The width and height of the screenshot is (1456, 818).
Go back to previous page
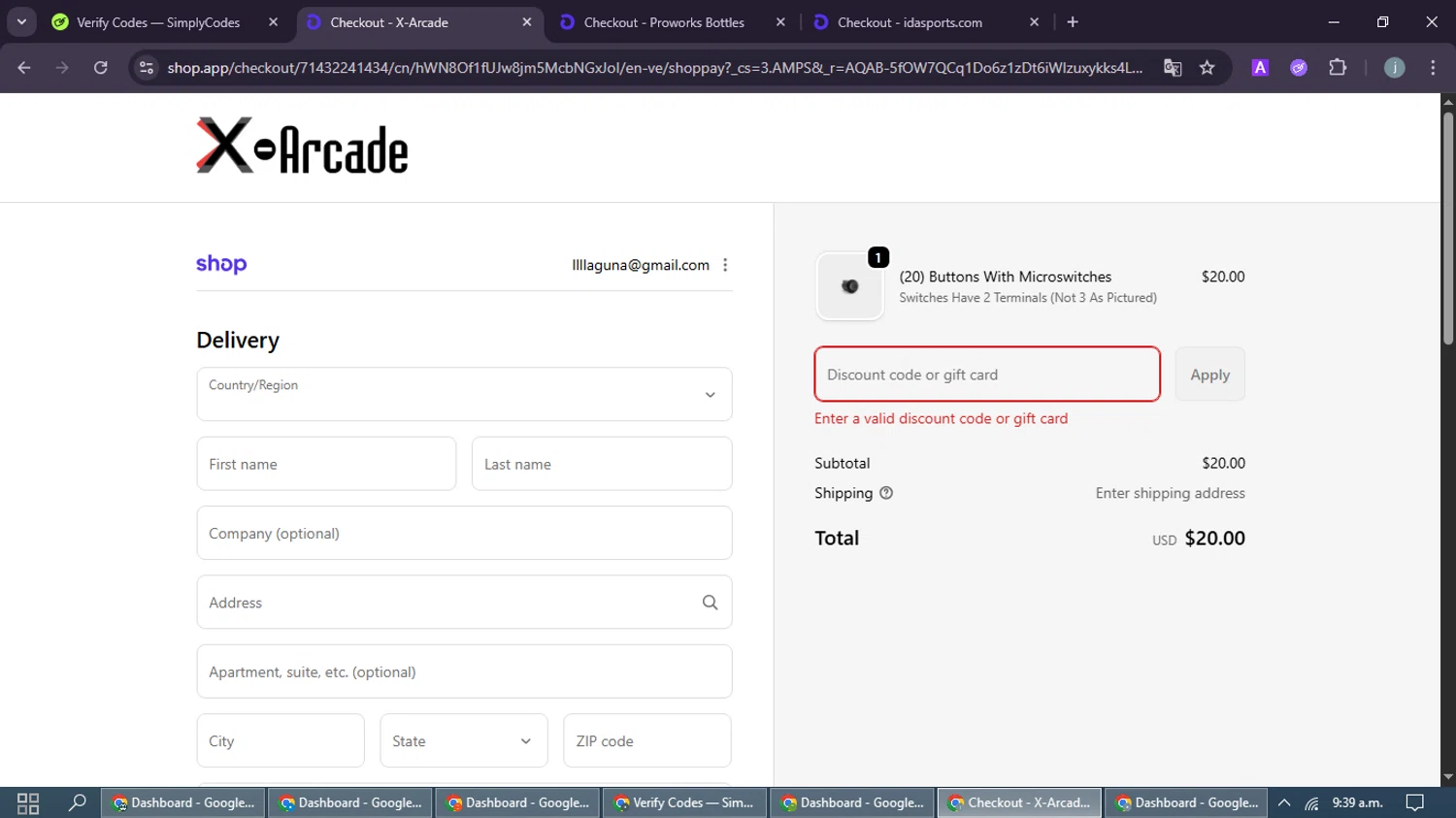(x=24, y=67)
